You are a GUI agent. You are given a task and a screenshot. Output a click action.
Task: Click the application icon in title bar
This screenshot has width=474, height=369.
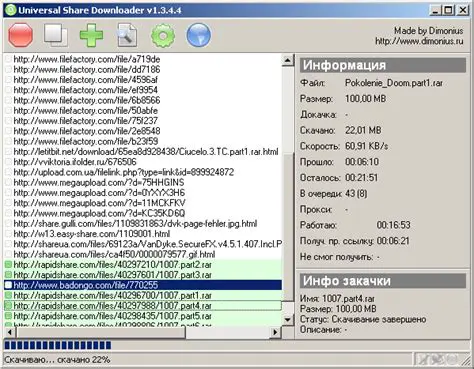pyautogui.click(x=10, y=9)
